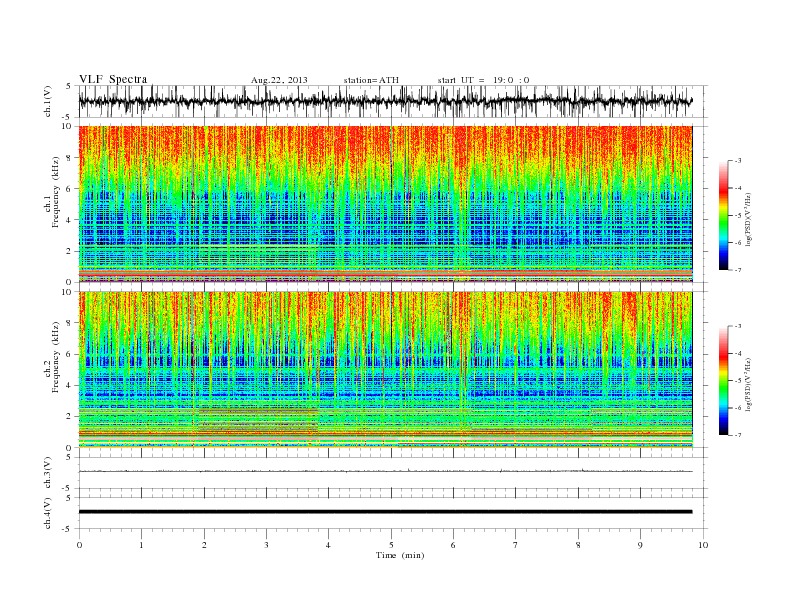792x612 pixels.
Task: Click the "8" kHz tick of the ch.2 spectrogram
Action: (x=69, y=323)
